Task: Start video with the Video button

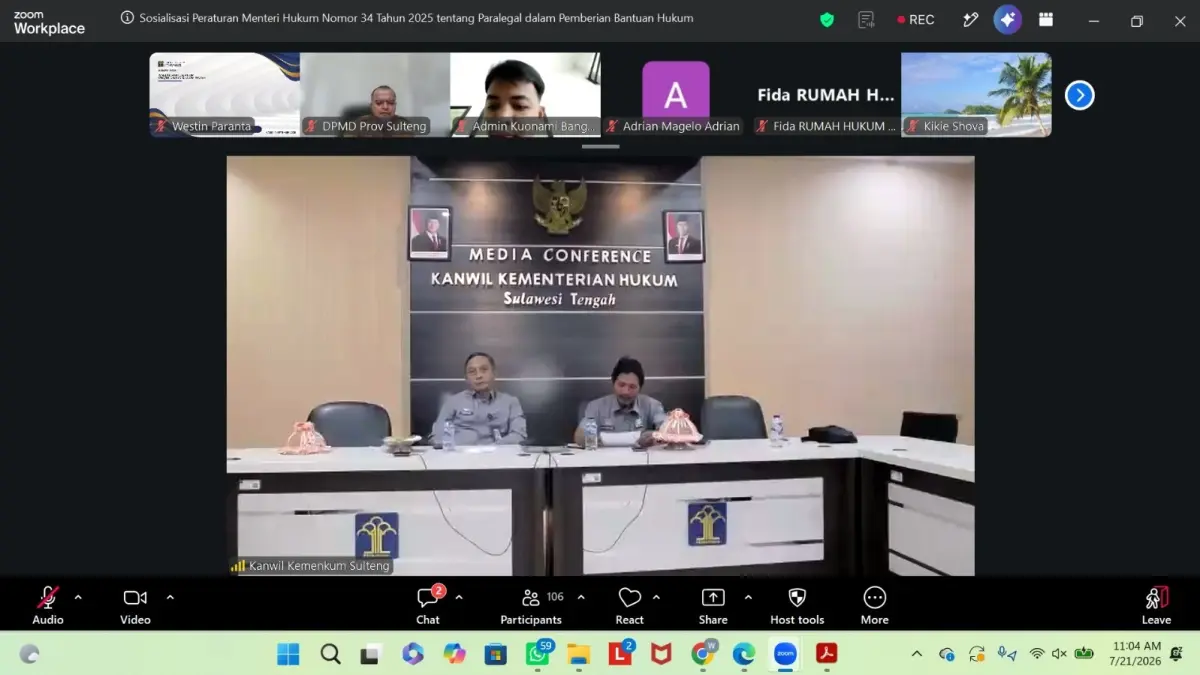Action: 135,605
